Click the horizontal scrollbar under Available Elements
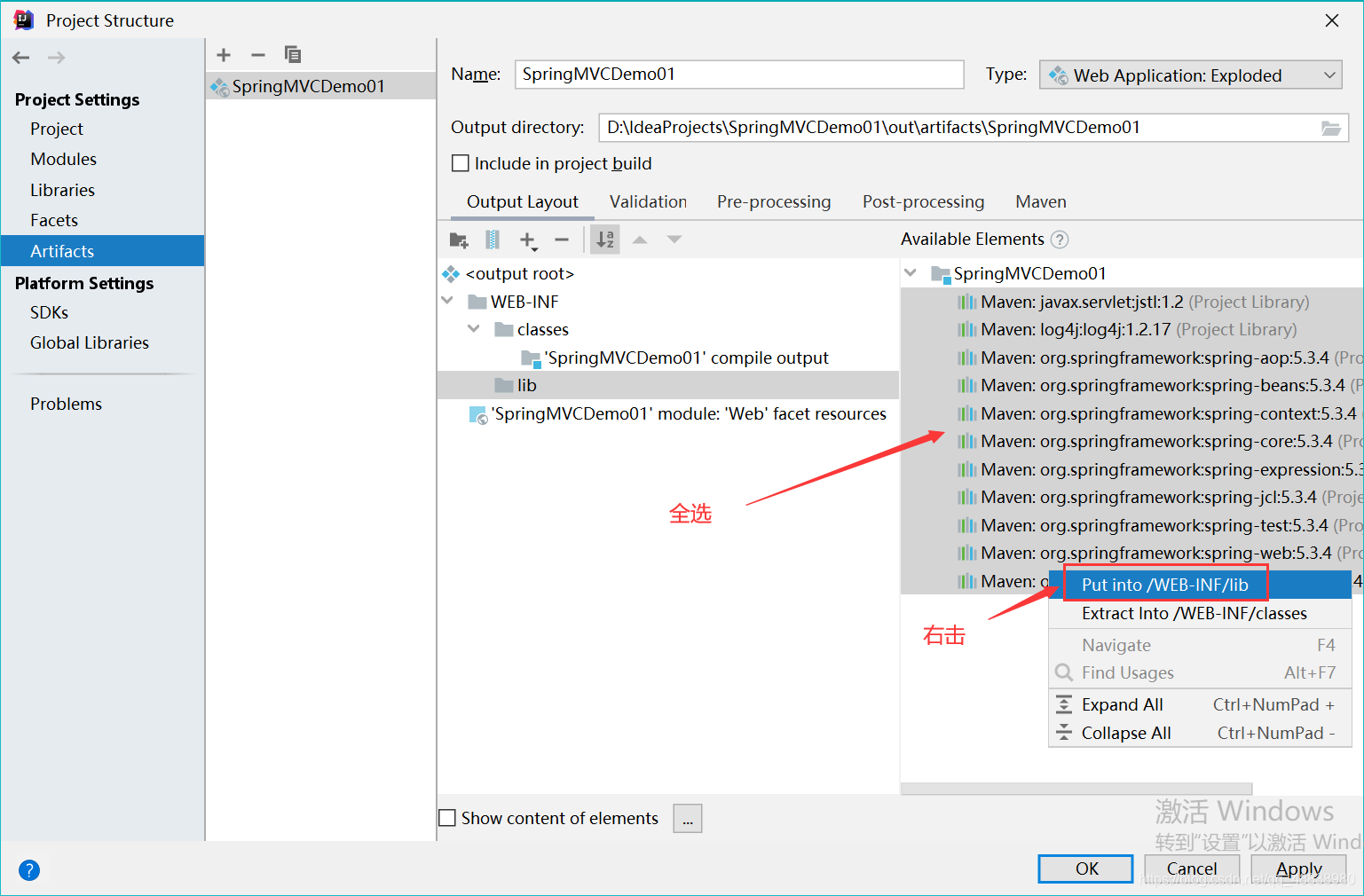 coord(1076,789)
